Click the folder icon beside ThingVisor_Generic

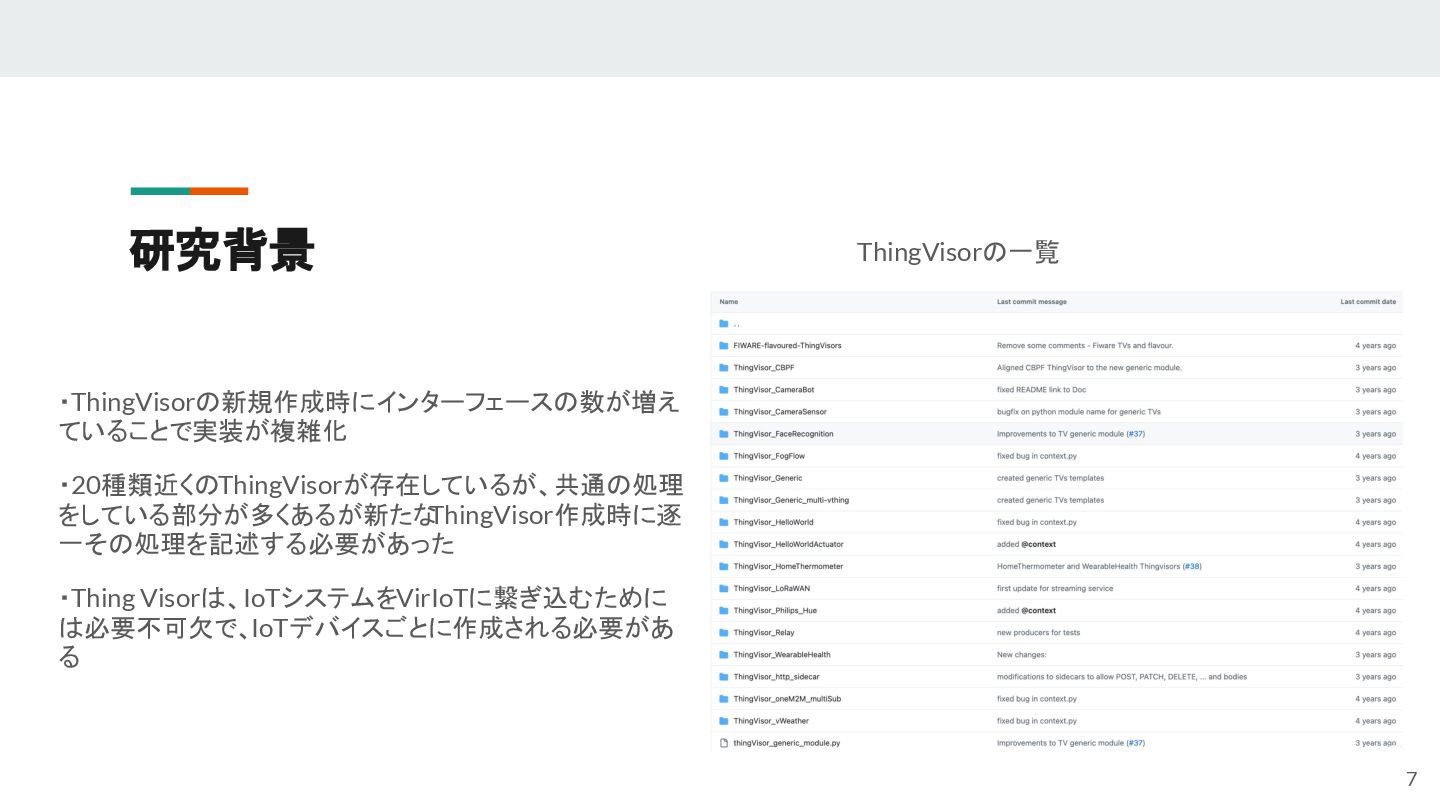pos(723,477)
